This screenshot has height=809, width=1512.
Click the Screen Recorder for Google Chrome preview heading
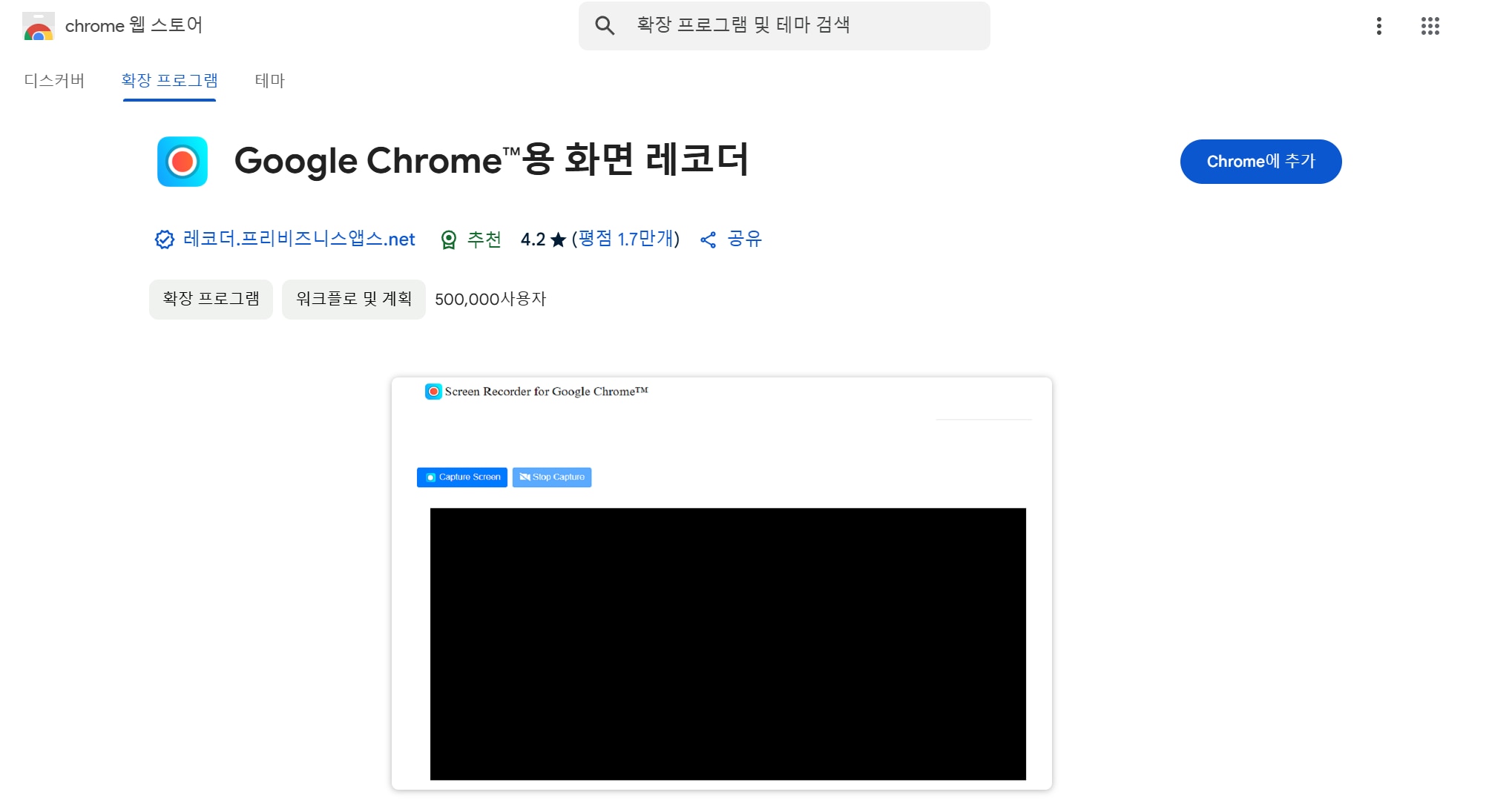pyautogui.click(x=547, y=392)
